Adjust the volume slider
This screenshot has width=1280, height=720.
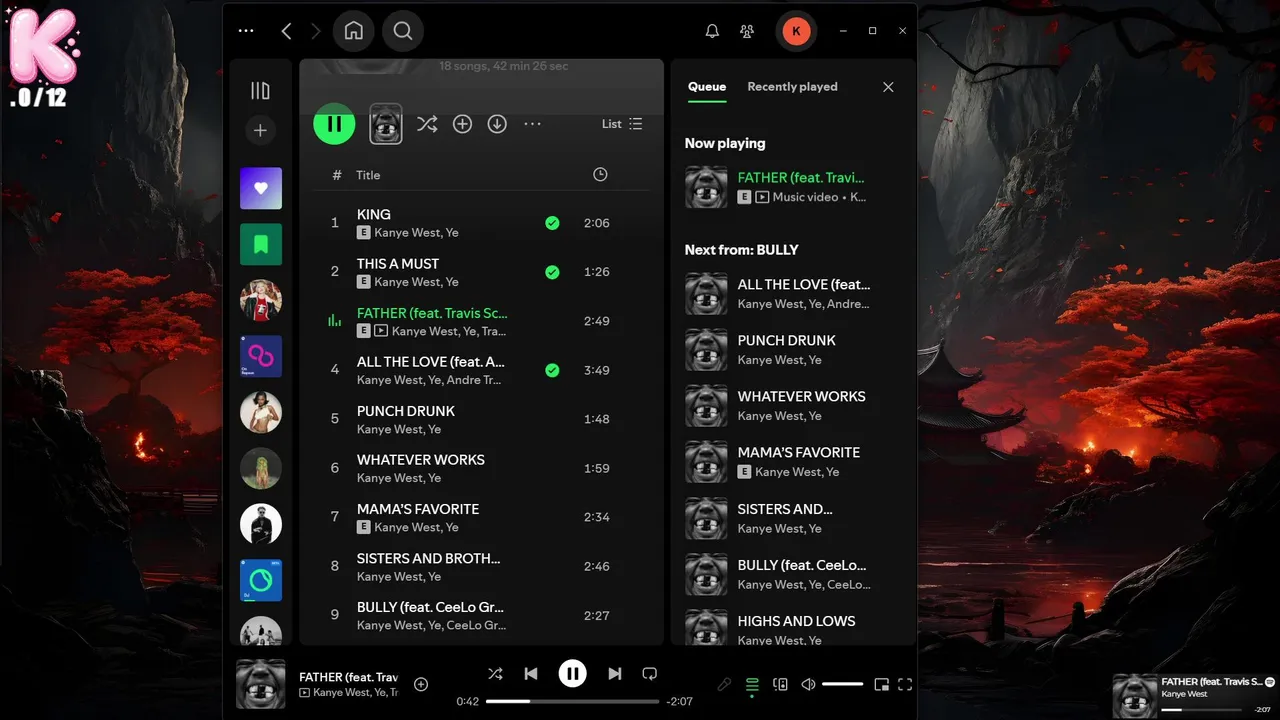(x=842, y=685)
